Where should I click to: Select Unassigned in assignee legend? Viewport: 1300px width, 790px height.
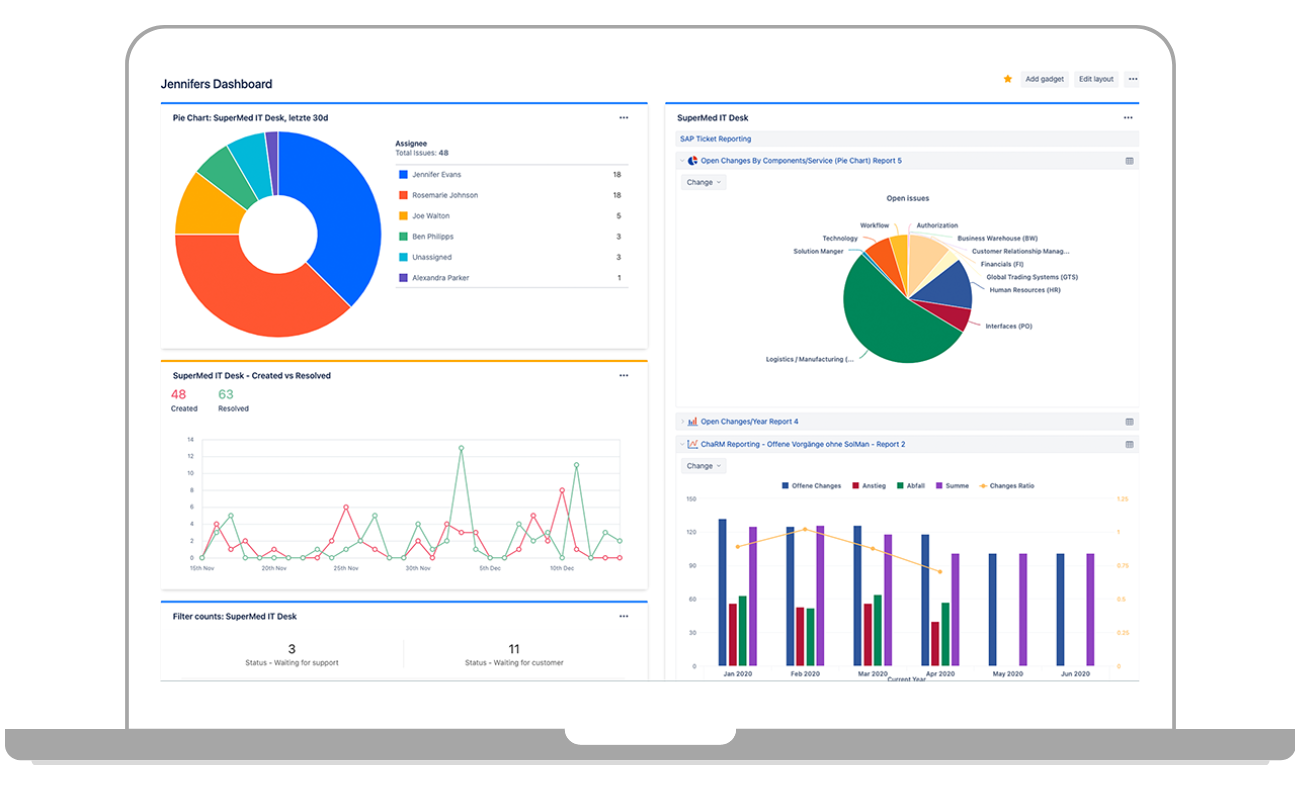click(432, 257)
